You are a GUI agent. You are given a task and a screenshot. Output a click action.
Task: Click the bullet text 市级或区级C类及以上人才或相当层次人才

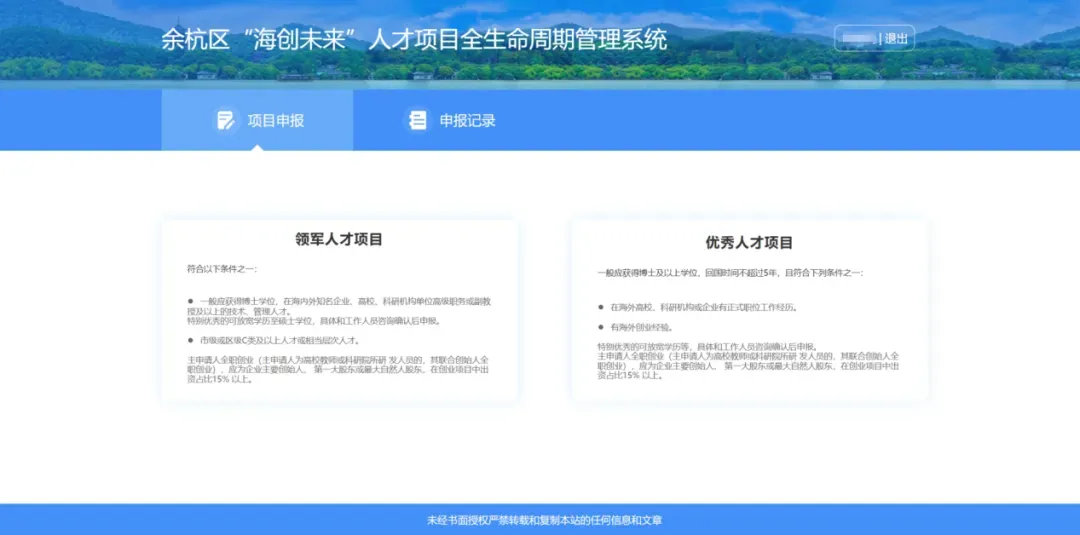[x=280, y=340]
